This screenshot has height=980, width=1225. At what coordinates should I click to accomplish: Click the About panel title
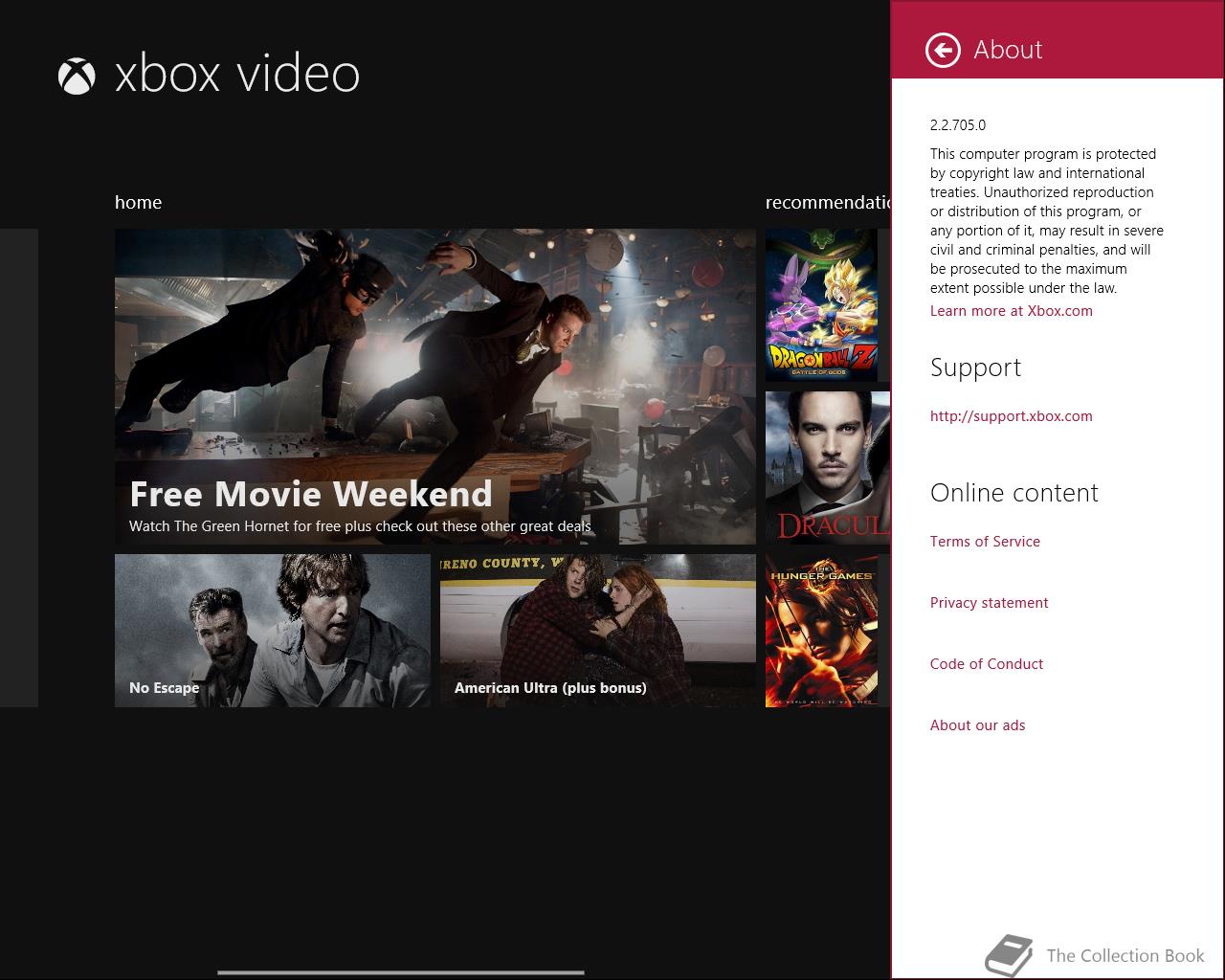point(1008,50)
